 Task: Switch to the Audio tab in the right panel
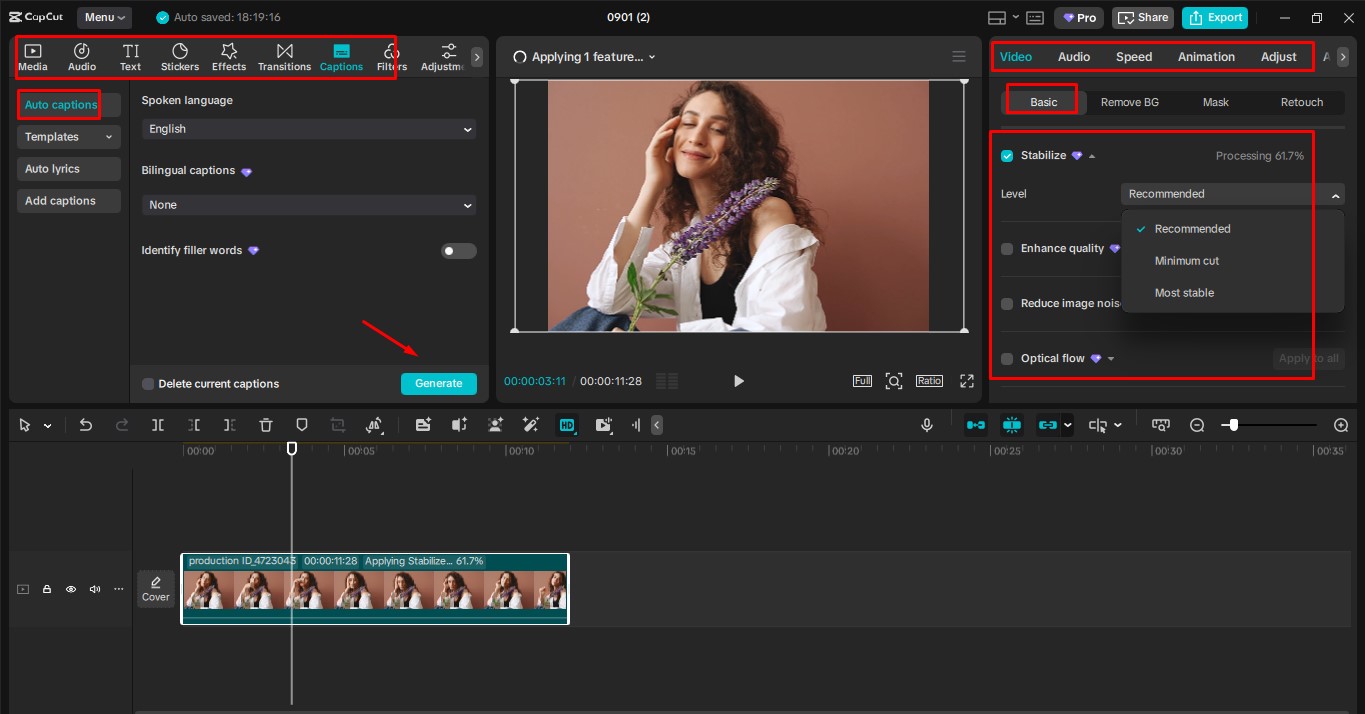pyautogui.click(x=1073, y=56)
